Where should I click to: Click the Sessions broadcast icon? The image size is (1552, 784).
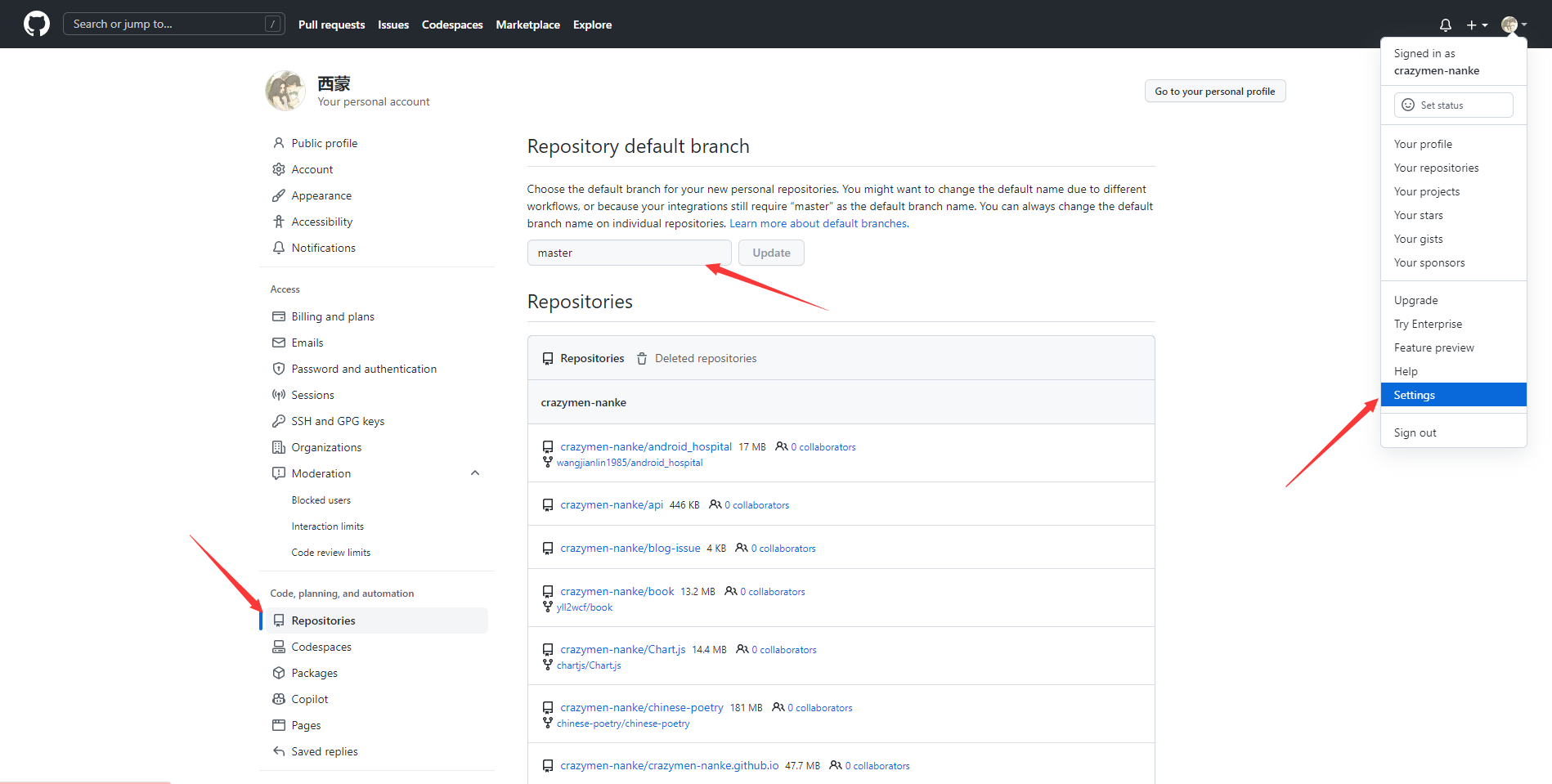click(x=279, y=395)
